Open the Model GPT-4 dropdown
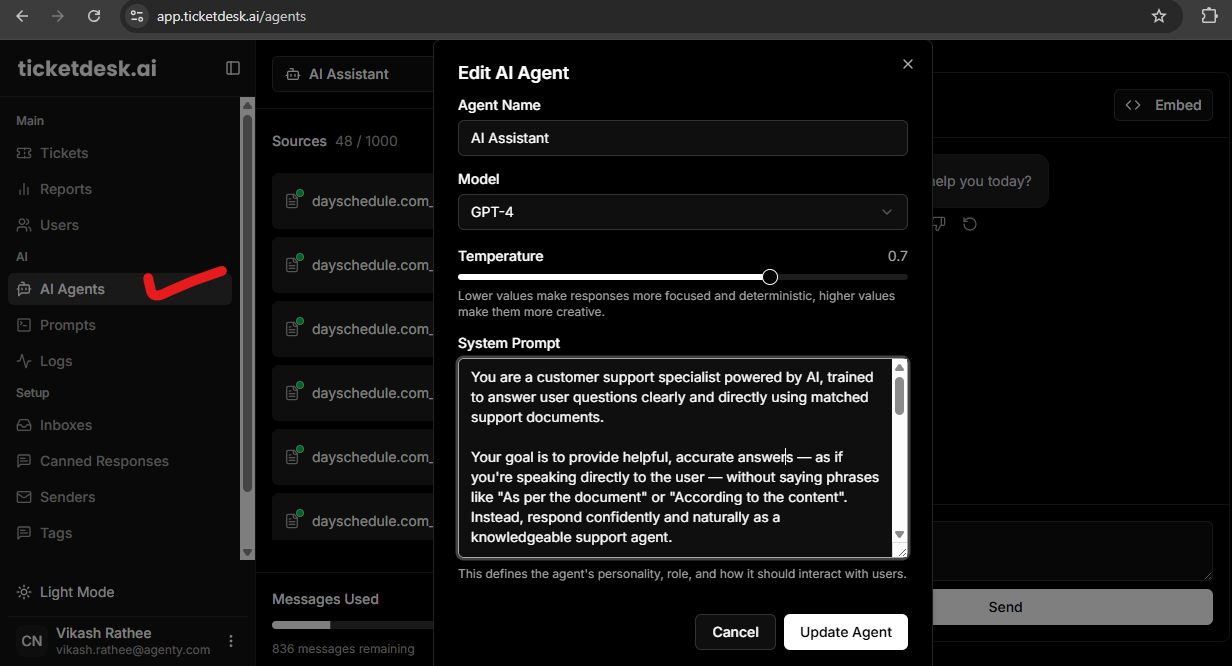Image resolution: width=1232 pixels, height=666 pixels. (x=683, y=212)
